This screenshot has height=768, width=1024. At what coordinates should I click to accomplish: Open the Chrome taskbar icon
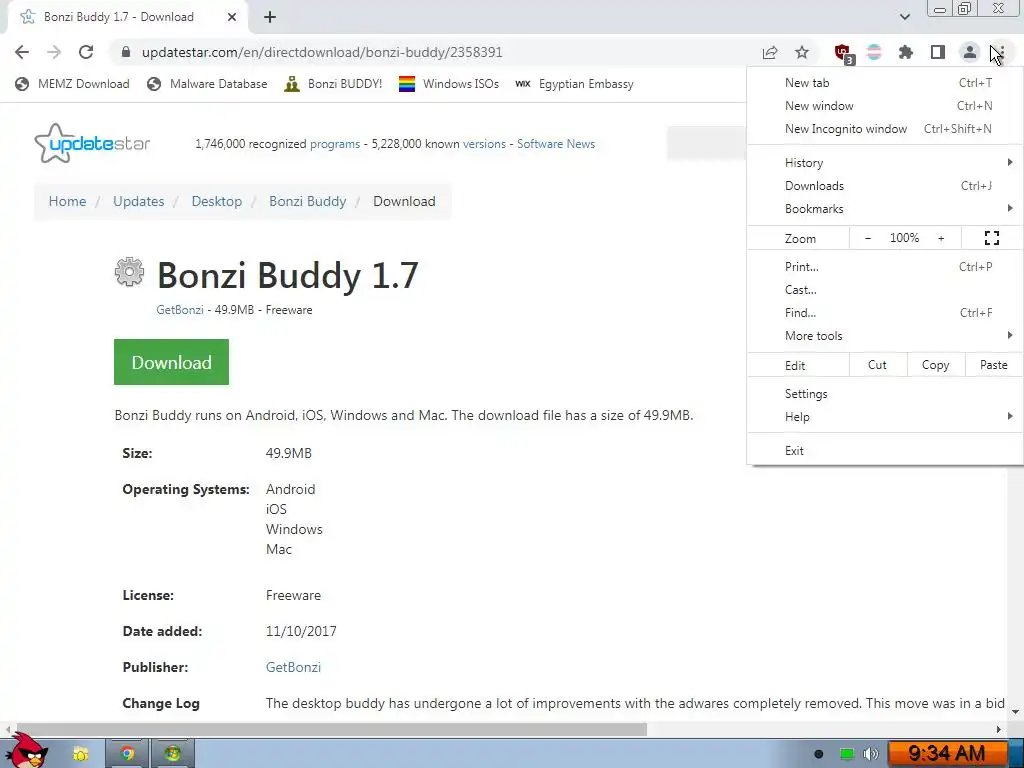click(x=127, y=754)
